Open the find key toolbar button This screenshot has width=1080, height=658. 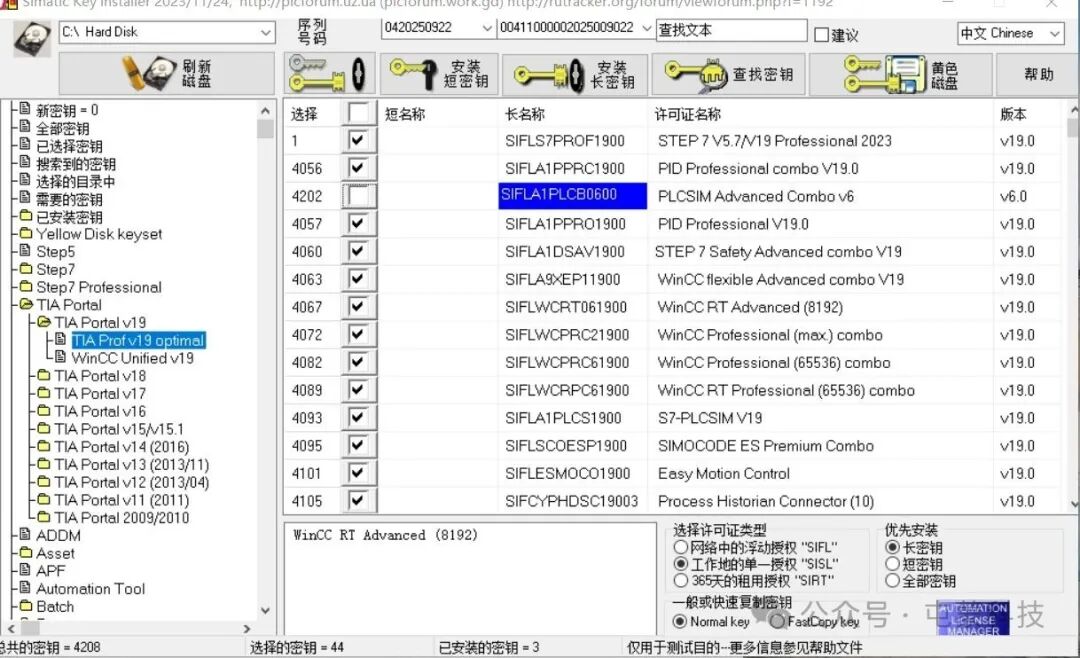tap(728, 74)
